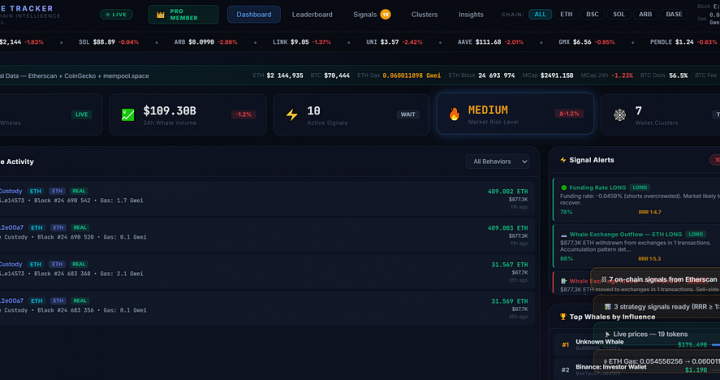
Task: Click the WAIT badge in Active Signals card
Action: point(408,114)
